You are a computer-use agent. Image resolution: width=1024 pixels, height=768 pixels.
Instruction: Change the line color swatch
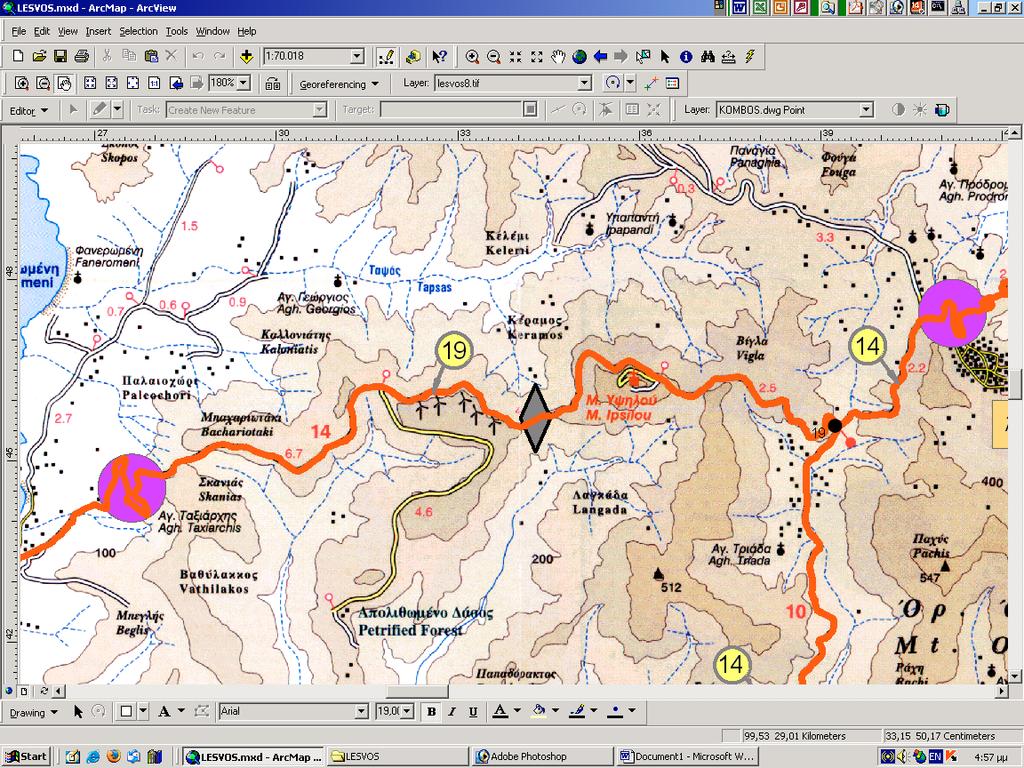tap(577, 712)
